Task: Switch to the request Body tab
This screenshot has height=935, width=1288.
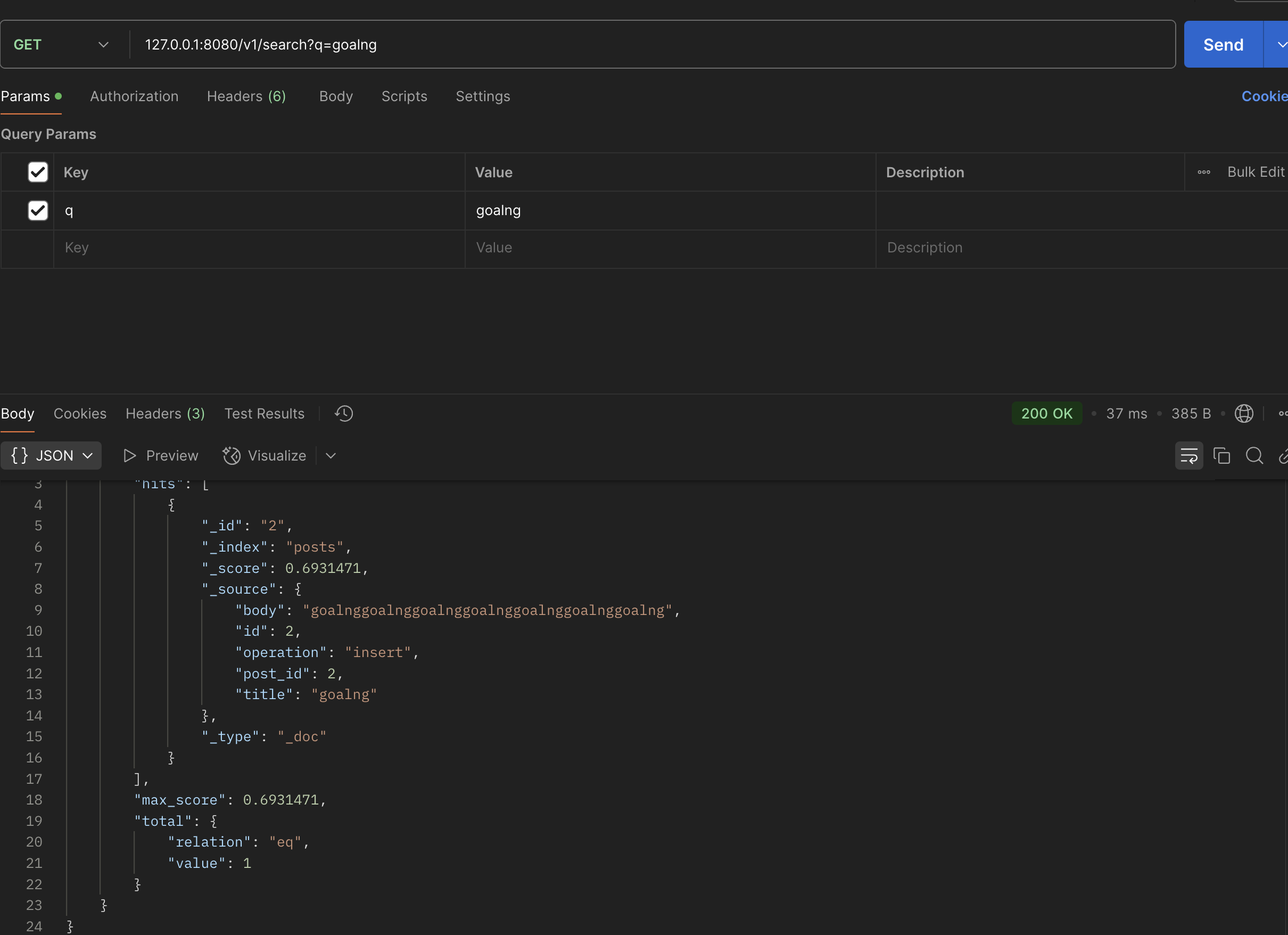Action: [336, 96]
